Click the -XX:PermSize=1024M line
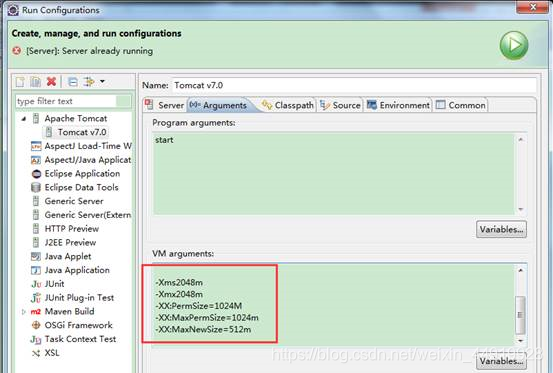 199,306
